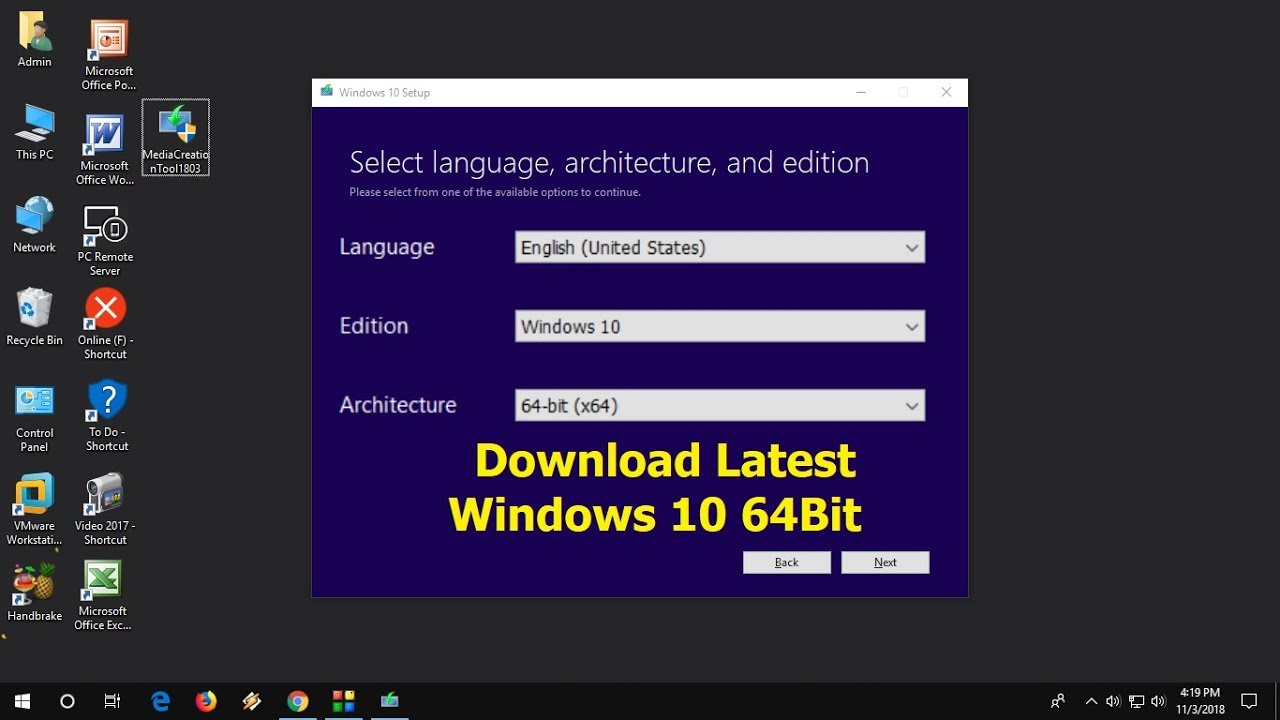
Task: Minimize the Windows 10 Setup window
Action: click(x=861, y=92)
